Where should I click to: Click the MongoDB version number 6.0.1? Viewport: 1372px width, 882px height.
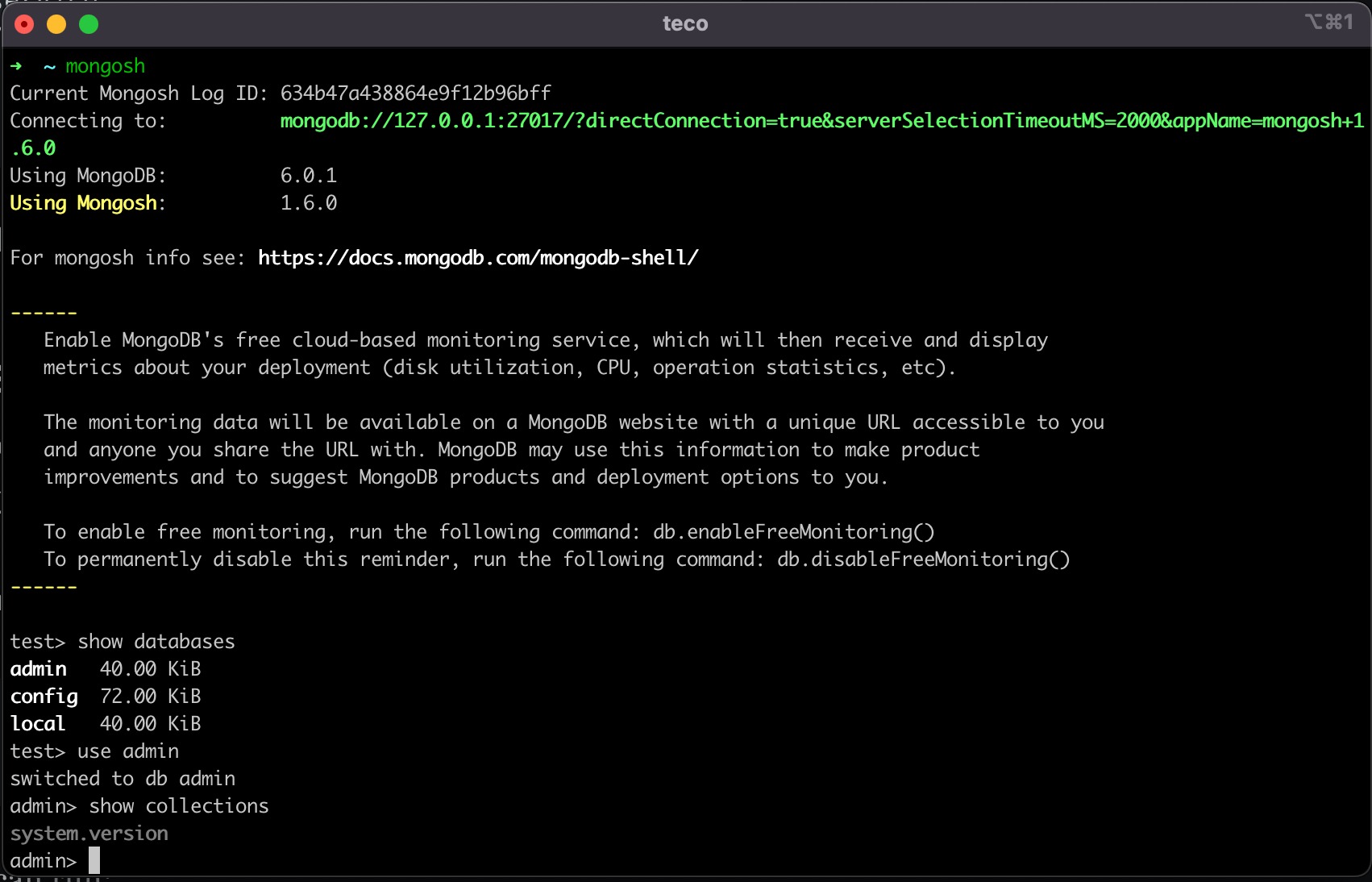click(x=309, y=175)
